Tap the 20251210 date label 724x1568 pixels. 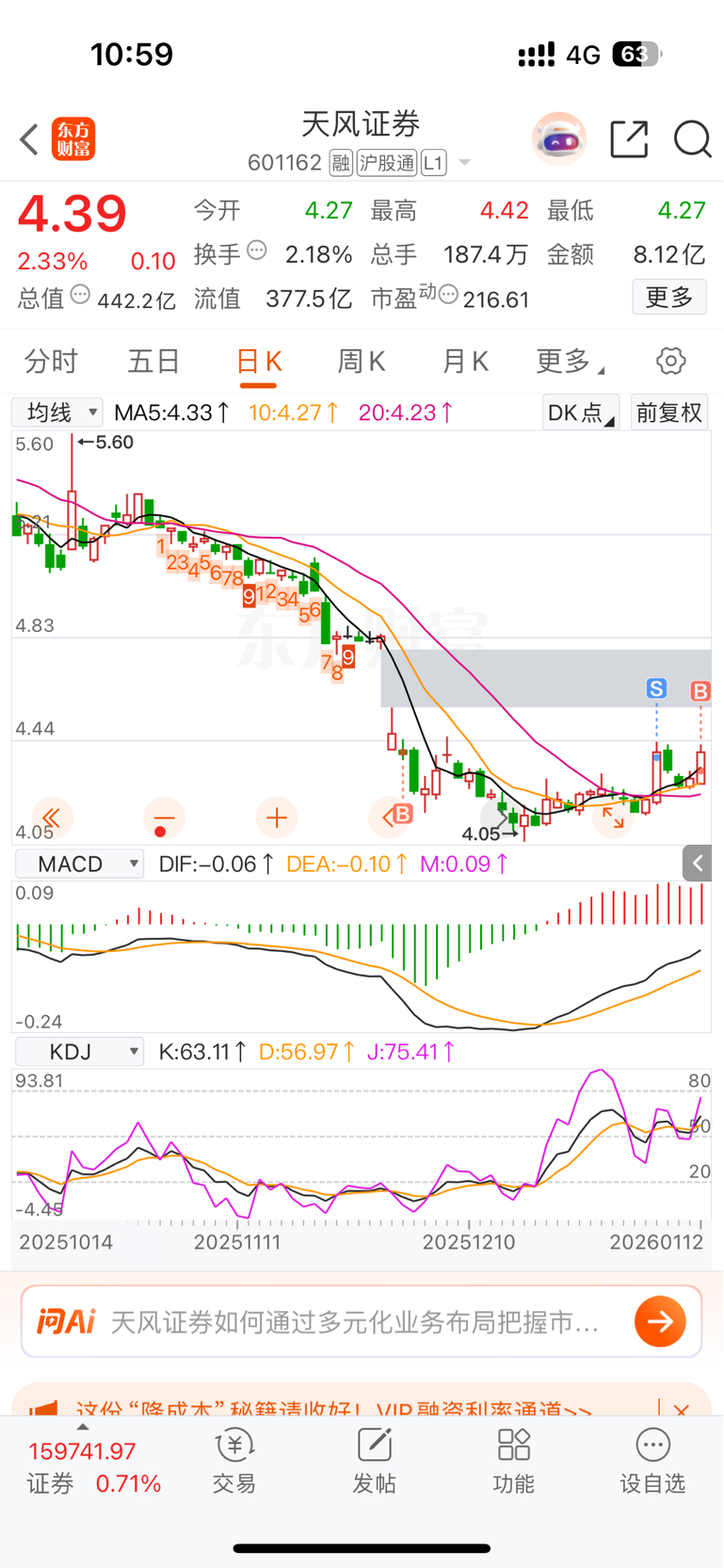468,1242
